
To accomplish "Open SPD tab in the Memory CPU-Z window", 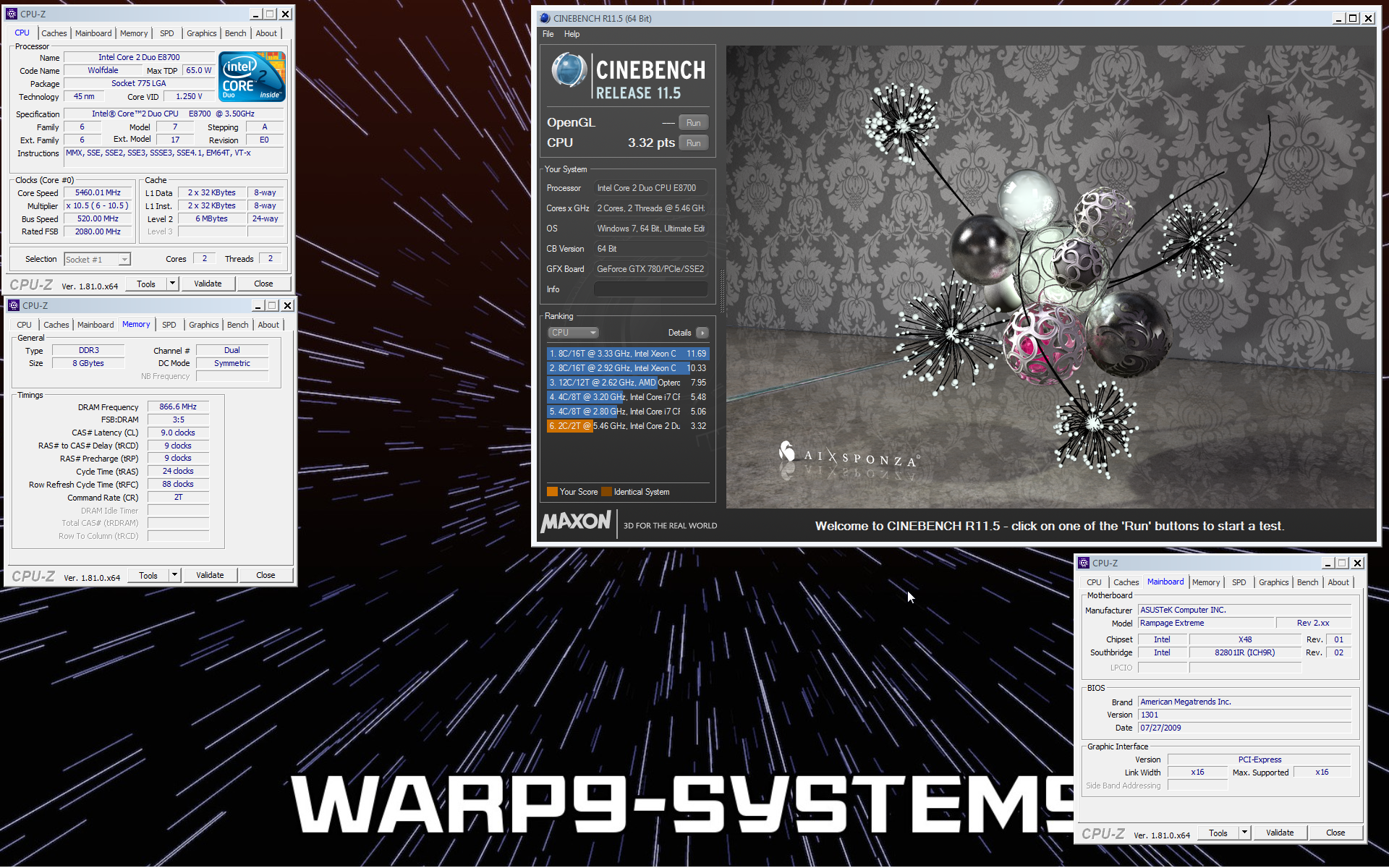I will 169,325.
